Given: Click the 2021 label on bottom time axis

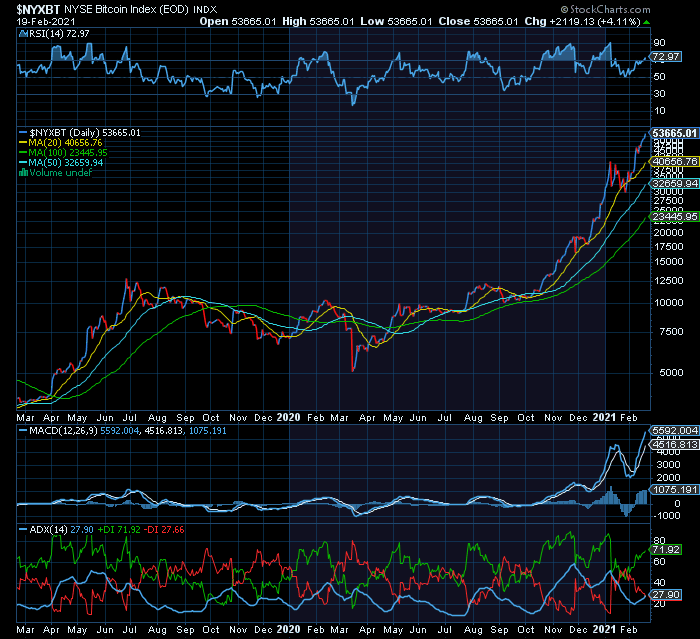Looking at the screenshot, I should tap(606, 630).
